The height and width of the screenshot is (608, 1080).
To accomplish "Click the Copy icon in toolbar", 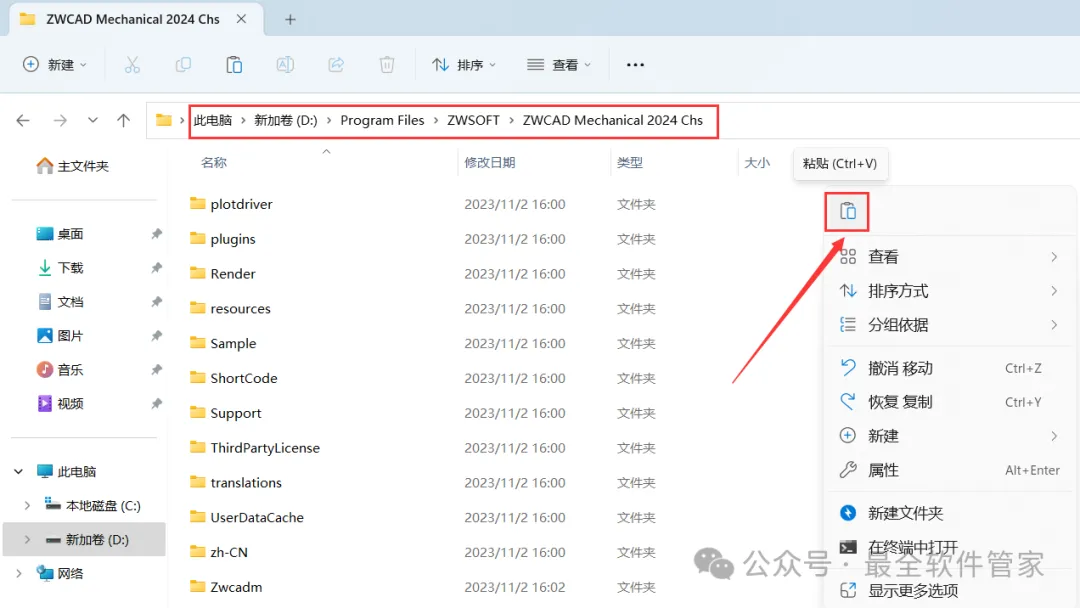I will point(183,65).
